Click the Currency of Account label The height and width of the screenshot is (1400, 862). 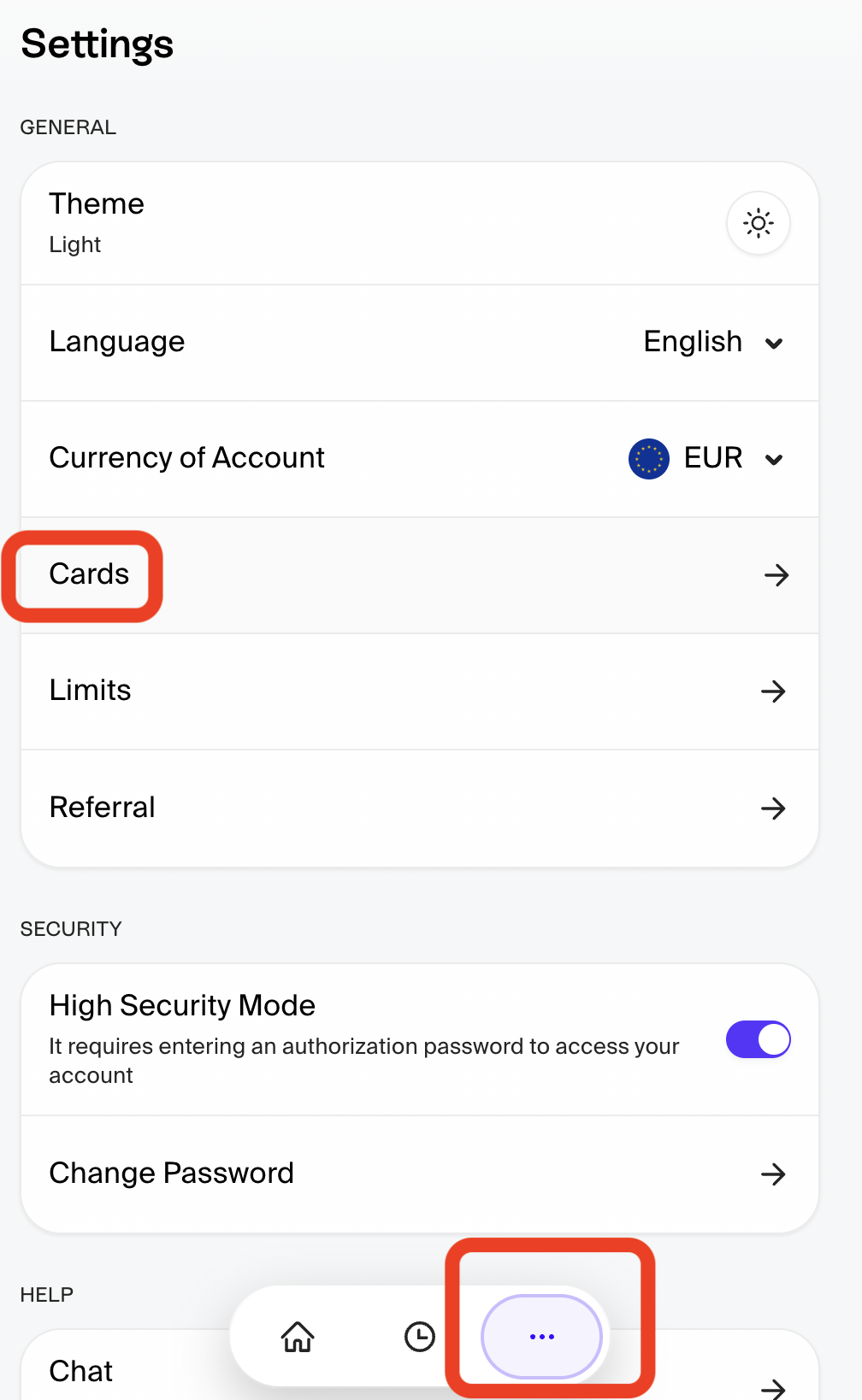coord(187,458)
